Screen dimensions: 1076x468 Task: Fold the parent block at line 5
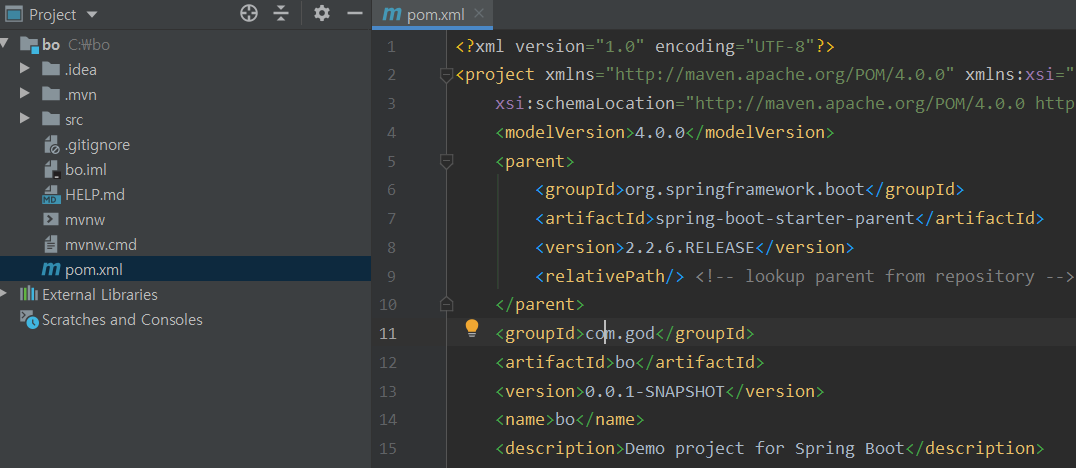(446, 161)
